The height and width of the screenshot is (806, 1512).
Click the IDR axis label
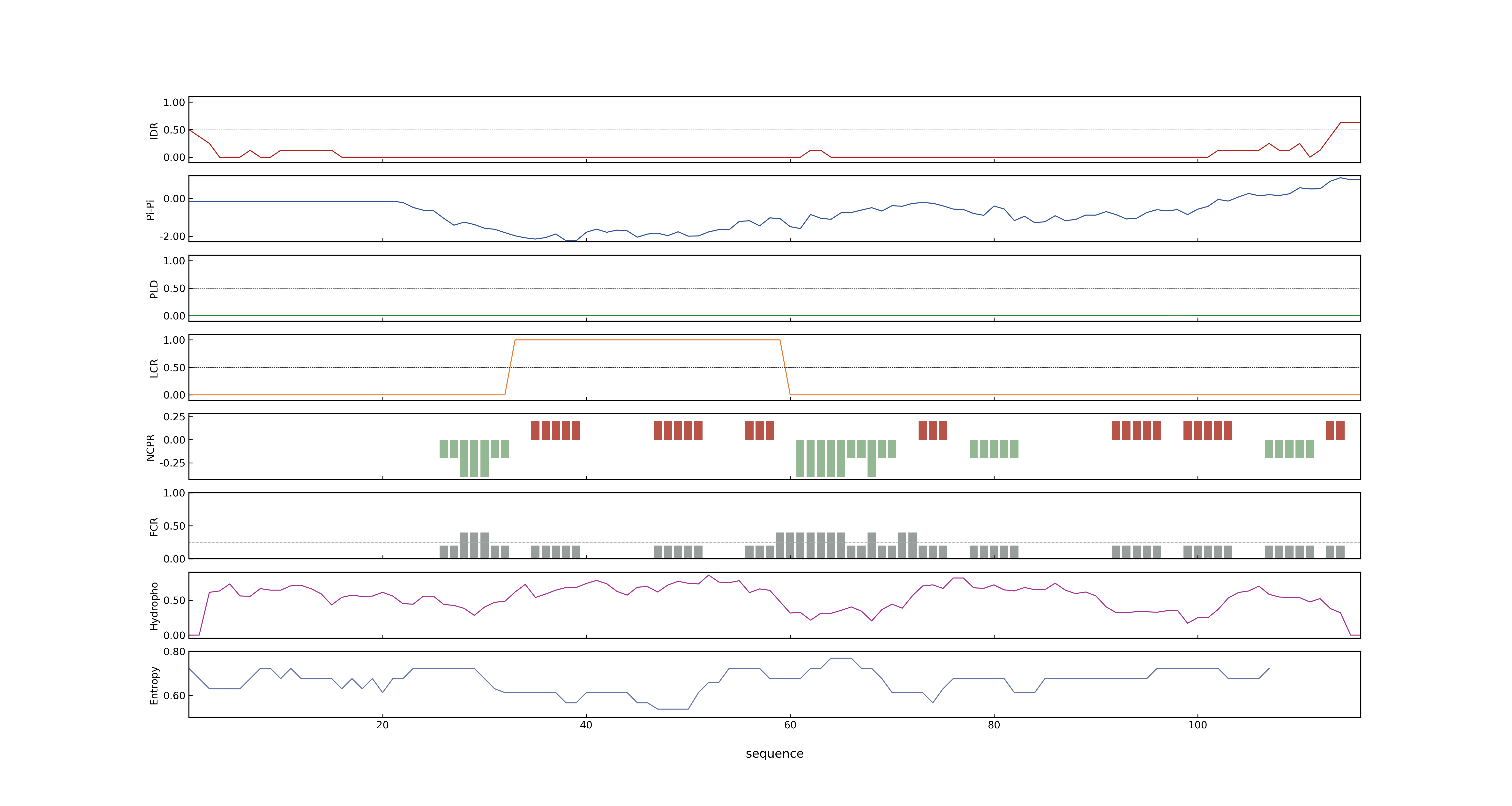(154, 130)
